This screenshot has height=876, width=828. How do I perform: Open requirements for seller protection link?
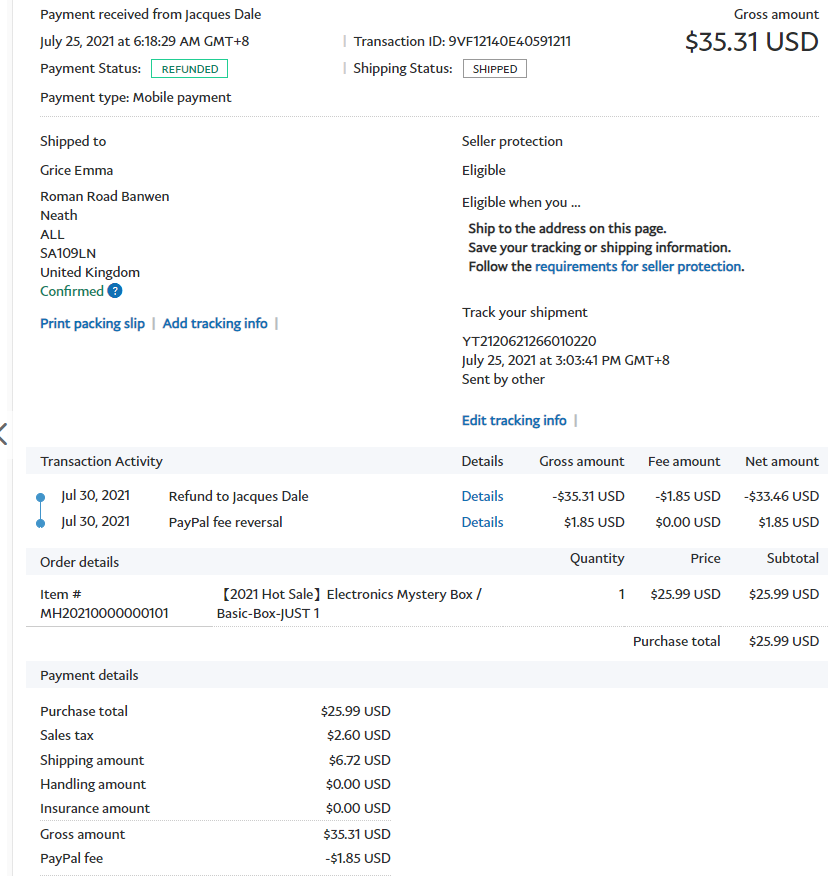[638, 266]
